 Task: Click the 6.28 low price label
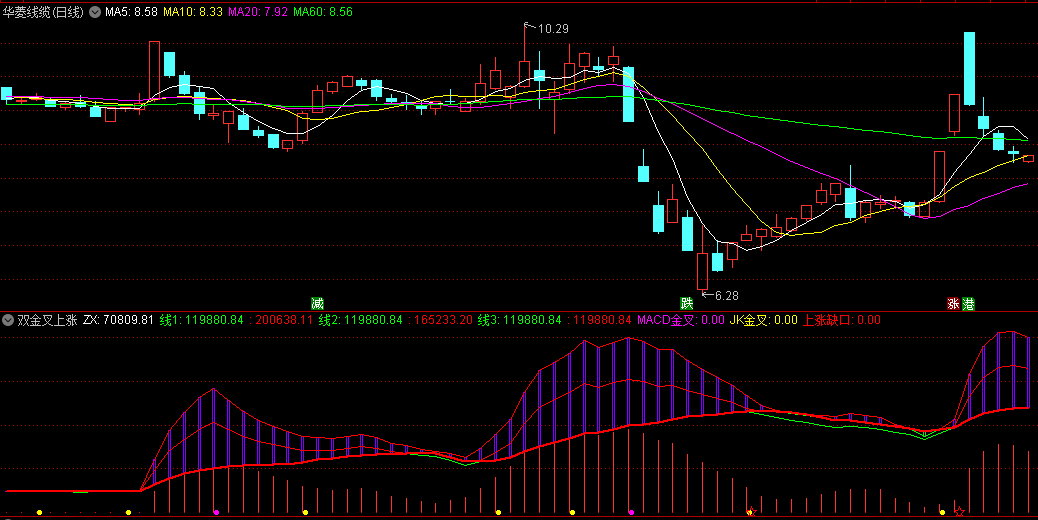pos(726,296)
